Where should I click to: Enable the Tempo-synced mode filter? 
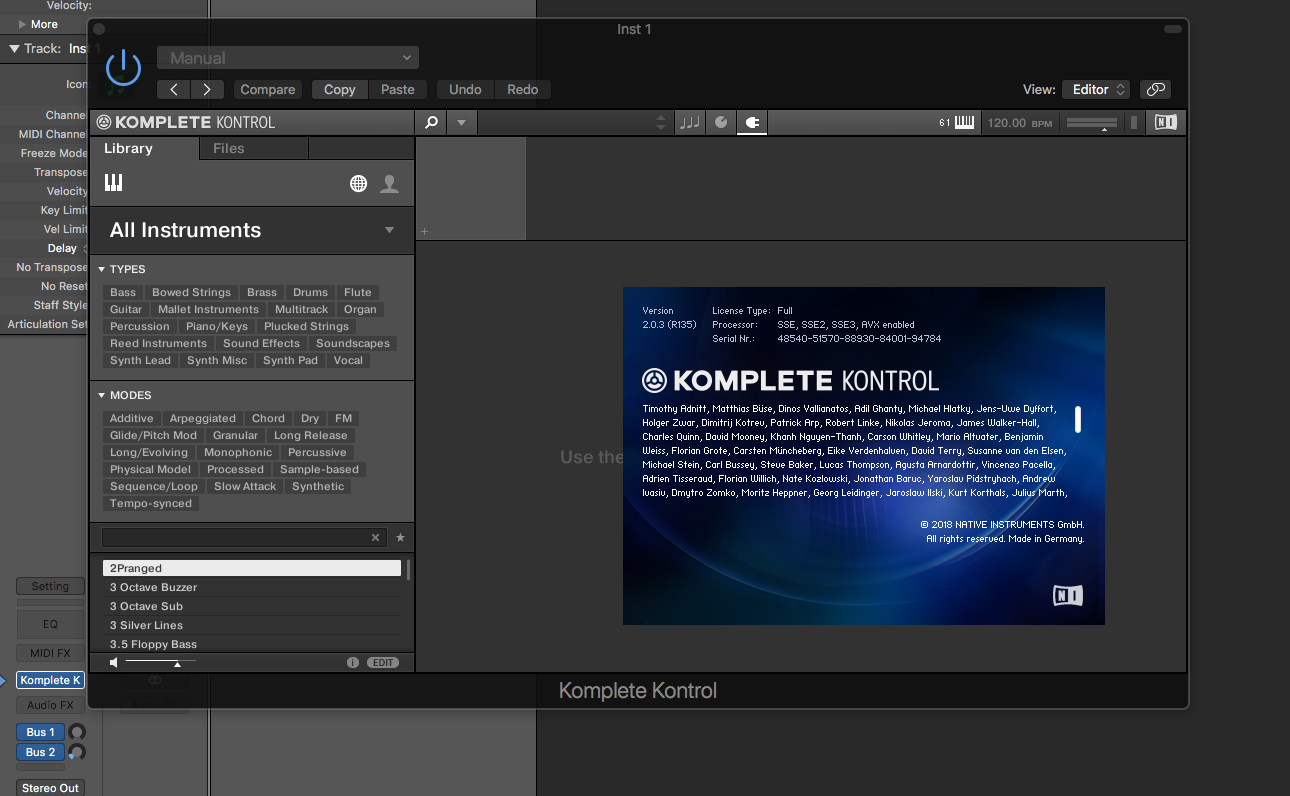coord(151,503)
